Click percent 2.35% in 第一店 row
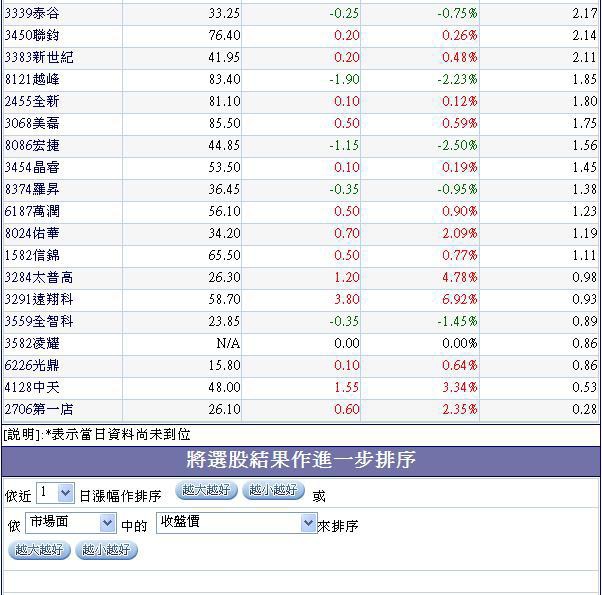This screenshot has width=602, height=595. pyautogui.click(x=460, y=409)
